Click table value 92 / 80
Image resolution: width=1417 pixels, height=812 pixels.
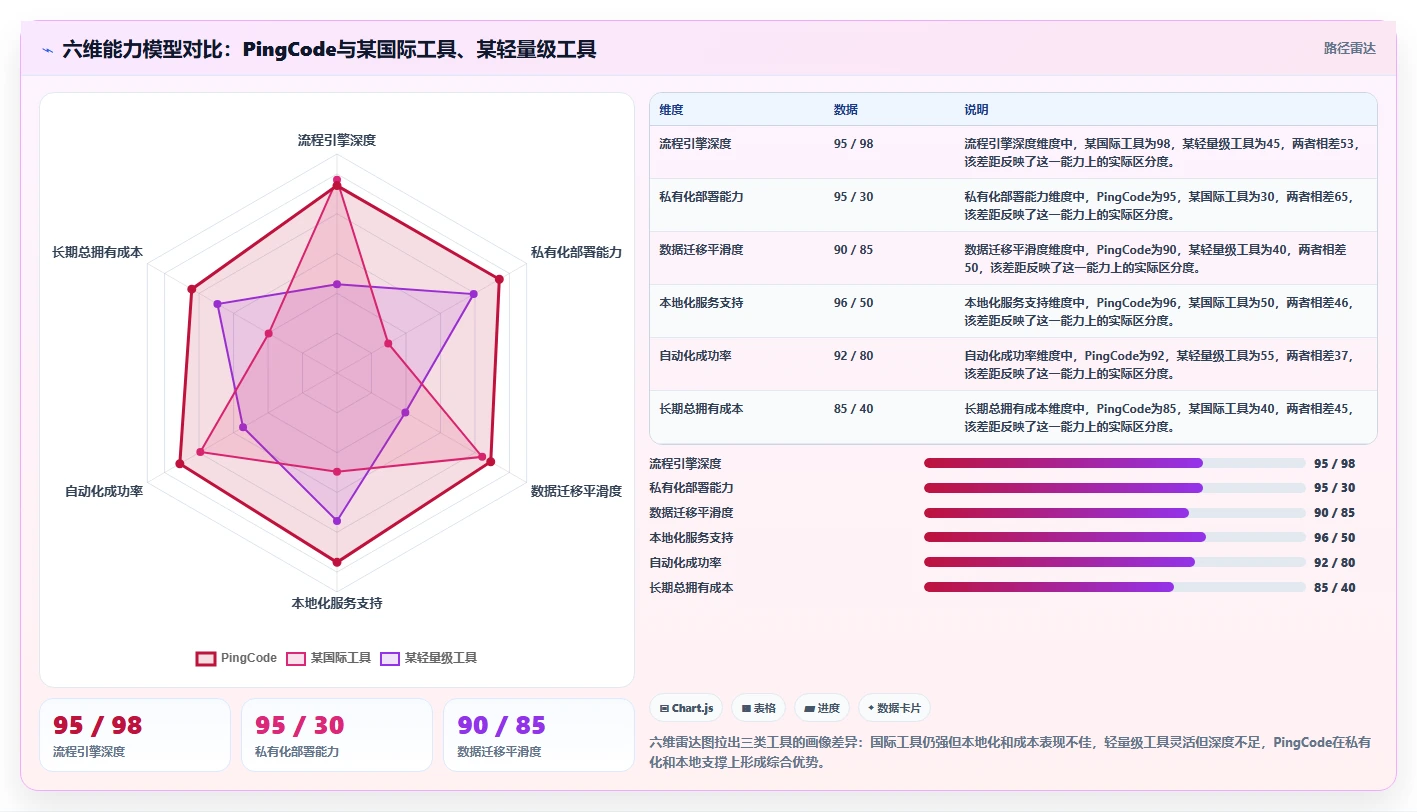click(x=853, y=356)
